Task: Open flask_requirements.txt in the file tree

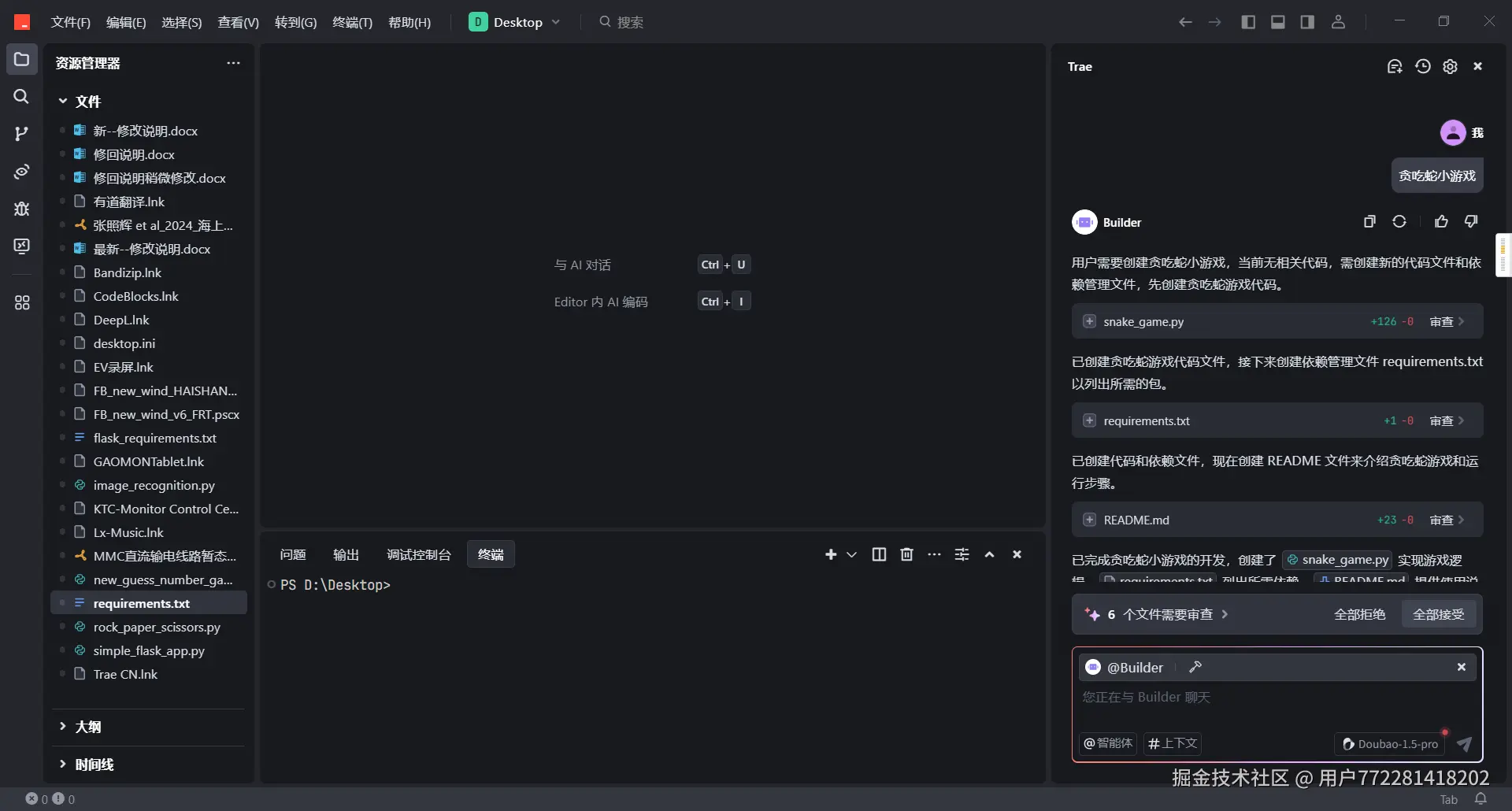Action: click(x=149, y=439)
